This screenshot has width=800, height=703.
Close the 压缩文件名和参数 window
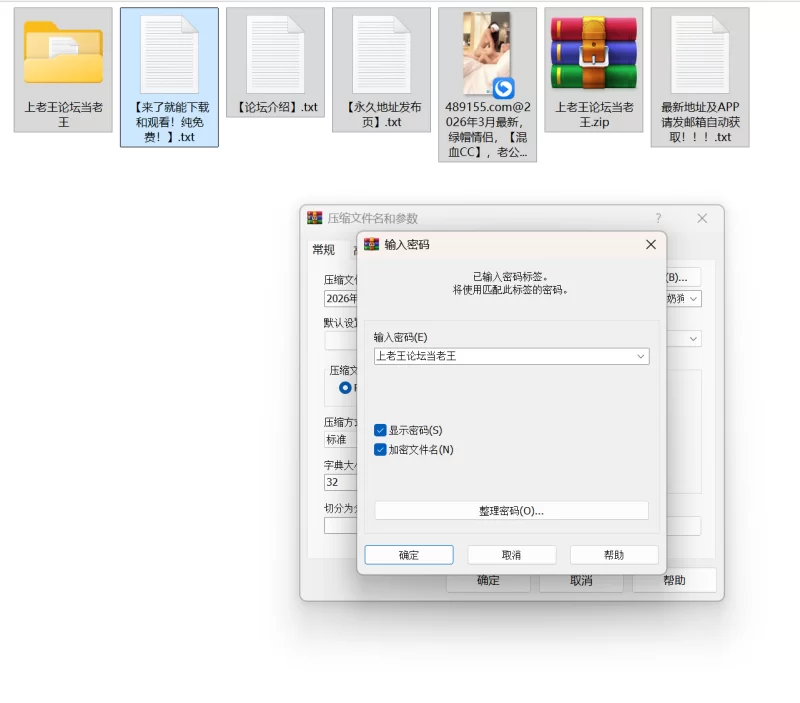pyautogui.click(x=702, y=218)
